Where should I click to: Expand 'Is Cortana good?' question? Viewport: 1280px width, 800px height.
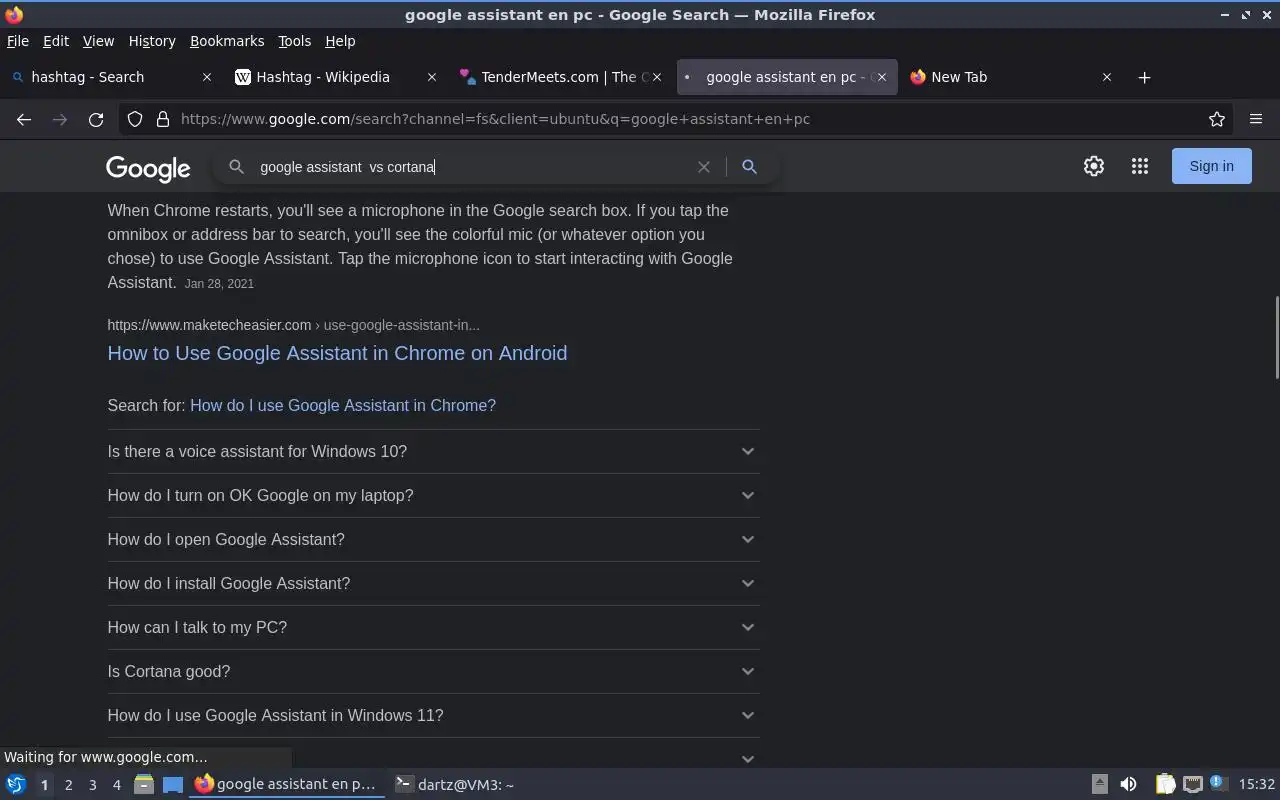tap(433, 671)
